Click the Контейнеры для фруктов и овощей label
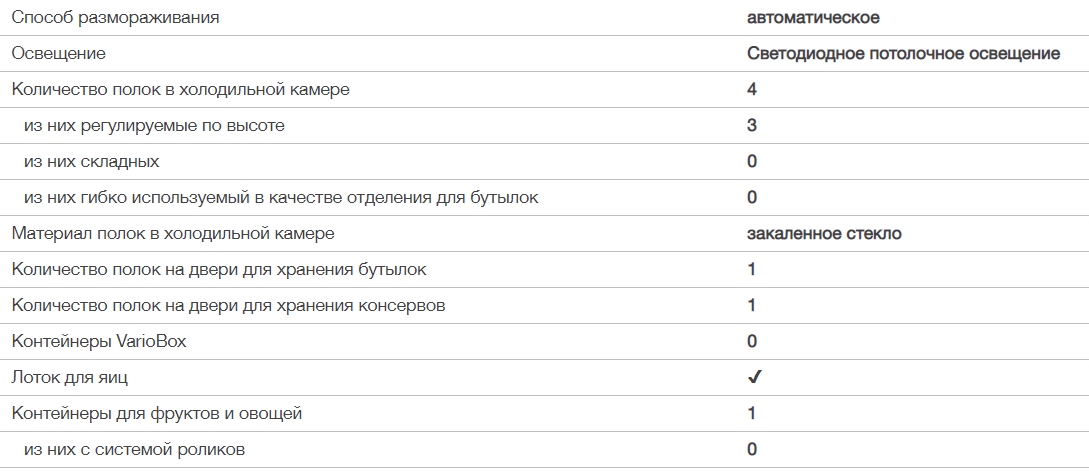The height and width of the screenshot is (476, 1089). pyautogui.click(x=157, y=413)
